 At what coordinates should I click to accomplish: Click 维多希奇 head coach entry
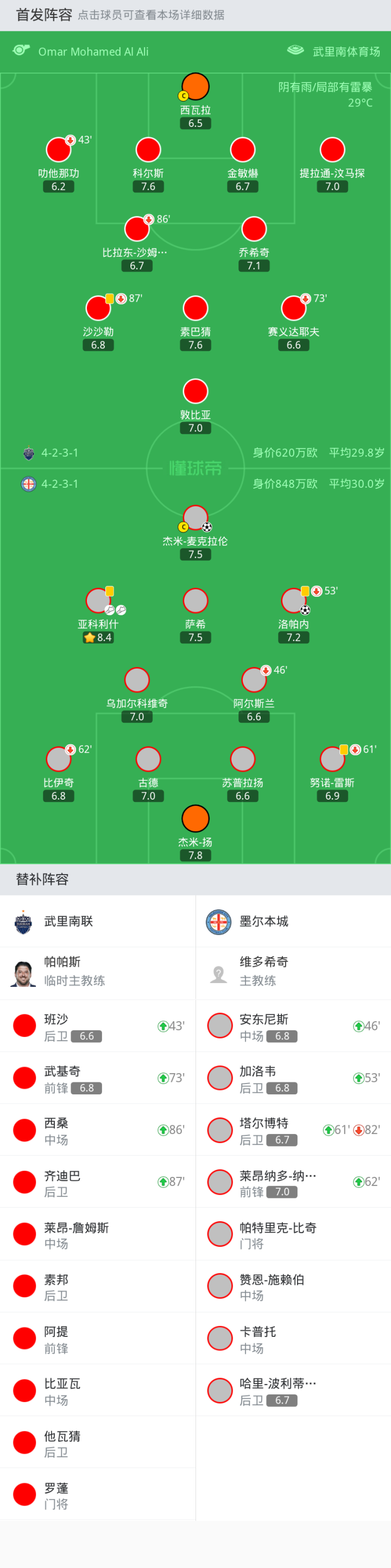click(x=293, y=973)
